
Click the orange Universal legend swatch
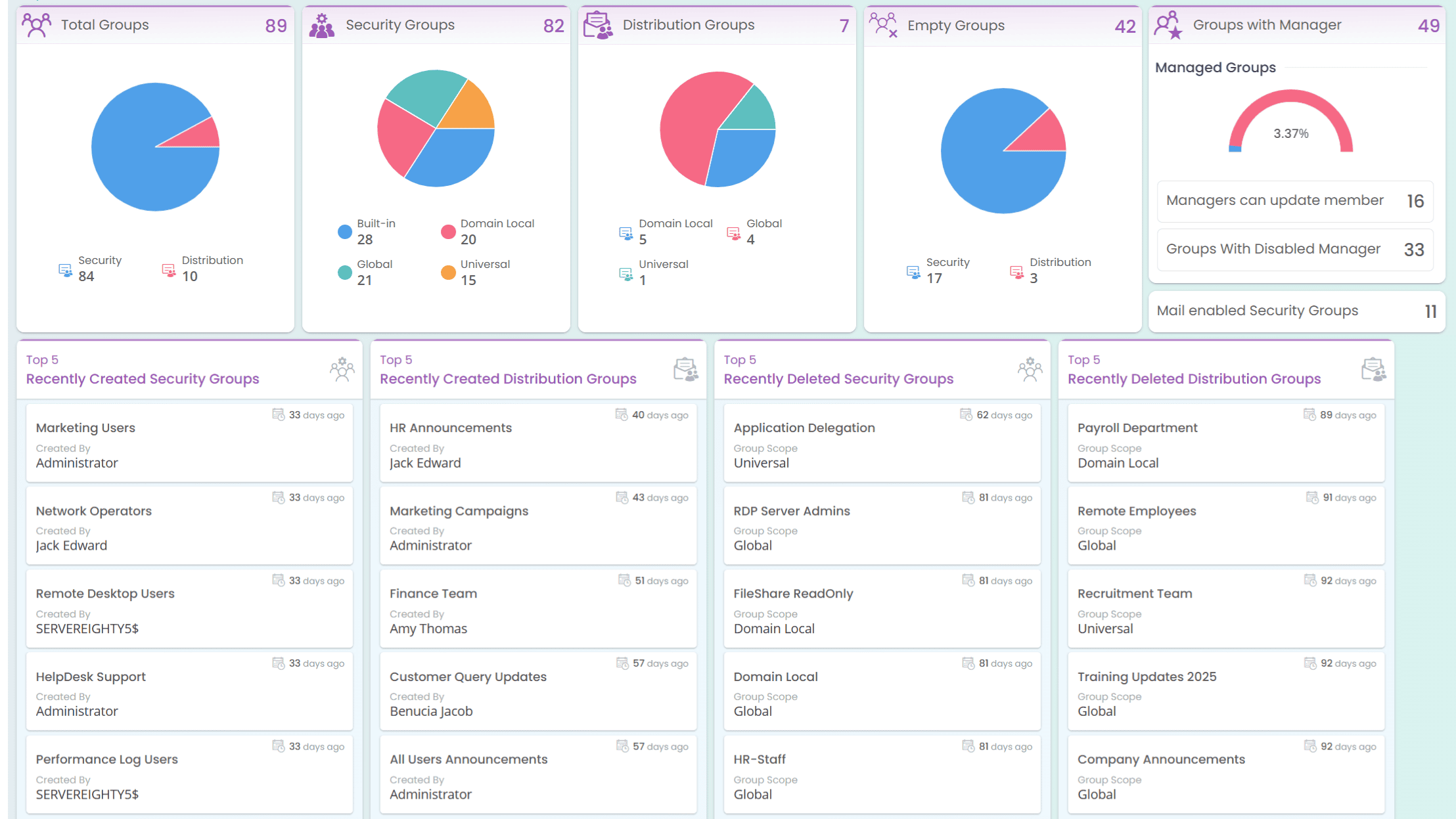click(x=448, y=272)
